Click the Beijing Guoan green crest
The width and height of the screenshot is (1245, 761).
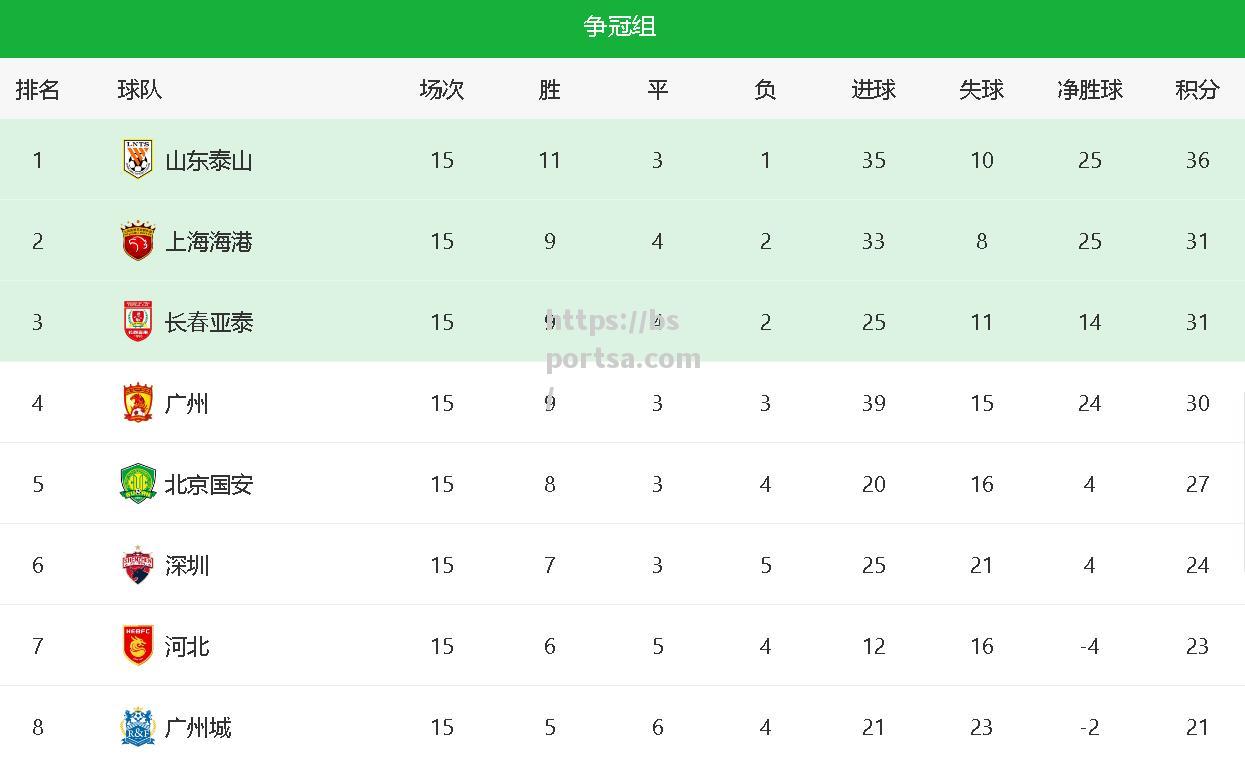pos(138,484)
